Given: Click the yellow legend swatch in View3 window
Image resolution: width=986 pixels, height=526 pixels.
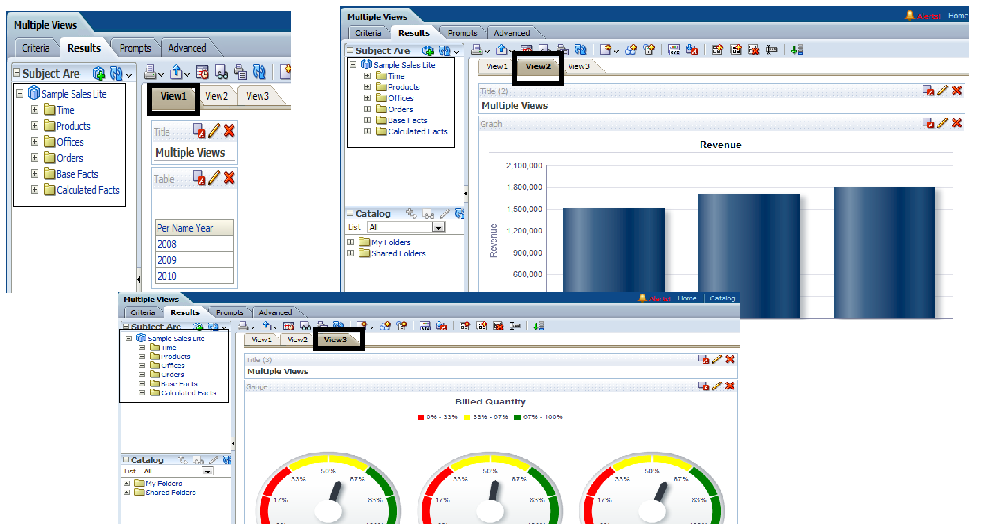Looking at the screenshot, I should (468, 417).
